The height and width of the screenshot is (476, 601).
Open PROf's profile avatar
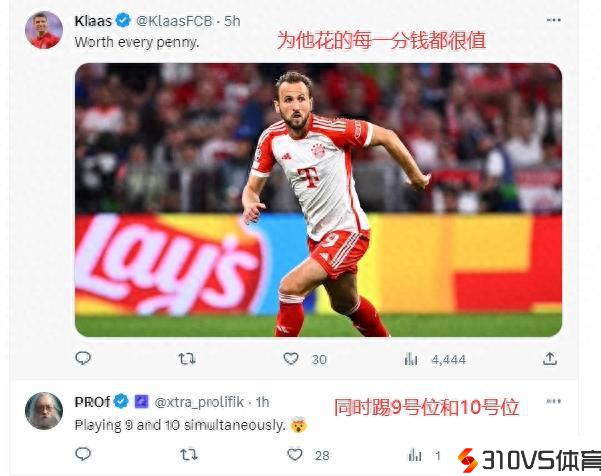[x=44, y=411]
